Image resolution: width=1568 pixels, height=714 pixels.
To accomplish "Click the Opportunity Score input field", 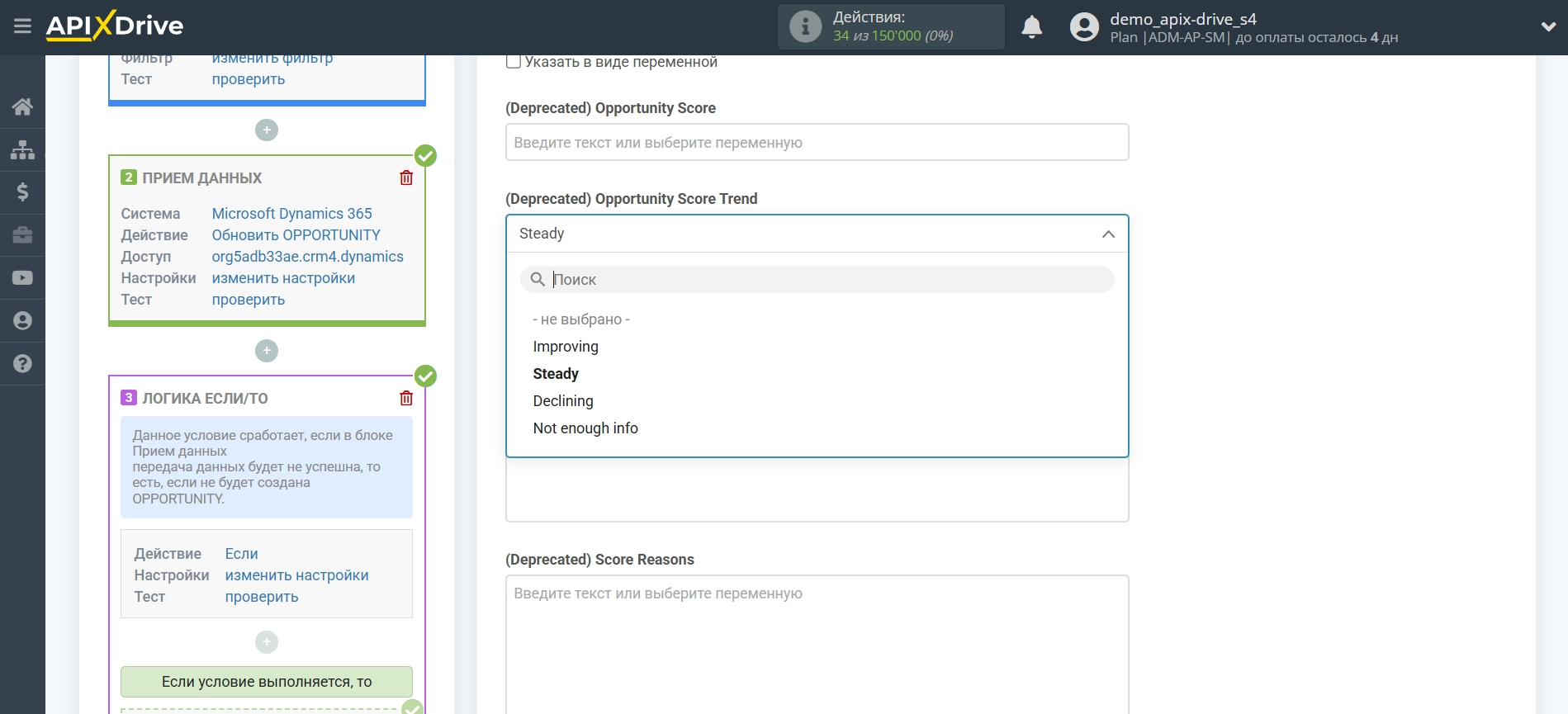I will coord(817,142).
